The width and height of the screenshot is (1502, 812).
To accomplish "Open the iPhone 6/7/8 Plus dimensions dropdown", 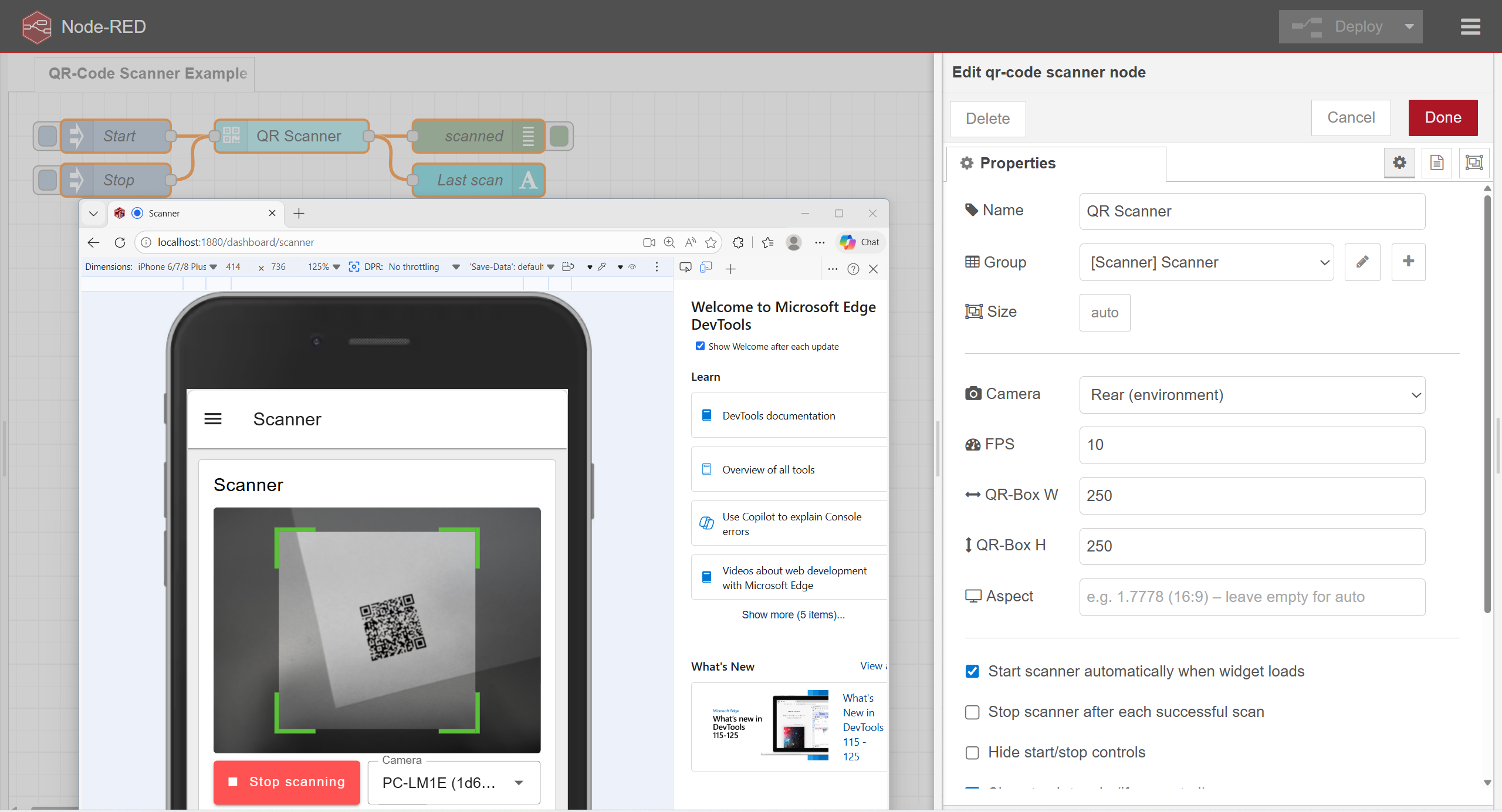I will click(x=178, y=267).
